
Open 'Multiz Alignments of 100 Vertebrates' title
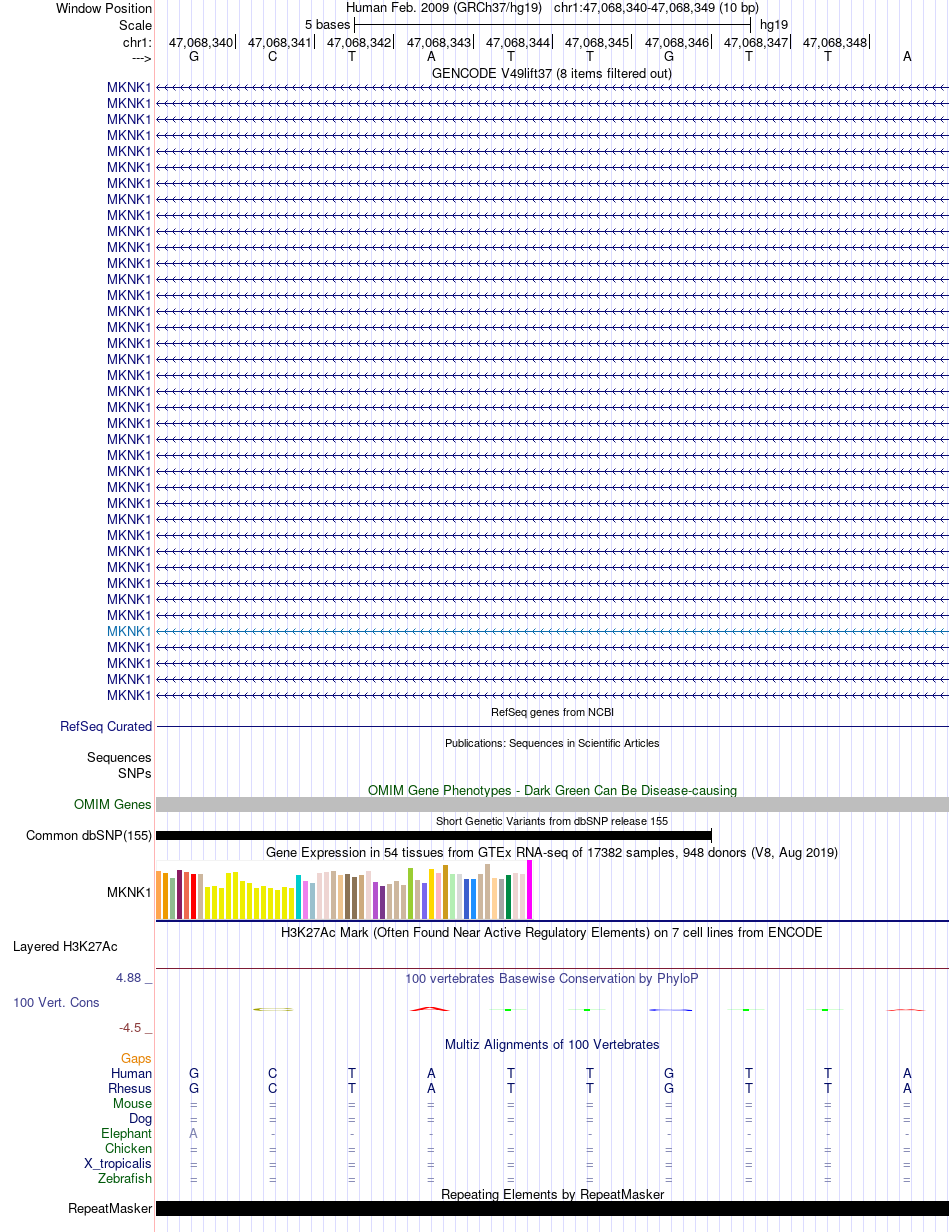(x=552, y=1044)
